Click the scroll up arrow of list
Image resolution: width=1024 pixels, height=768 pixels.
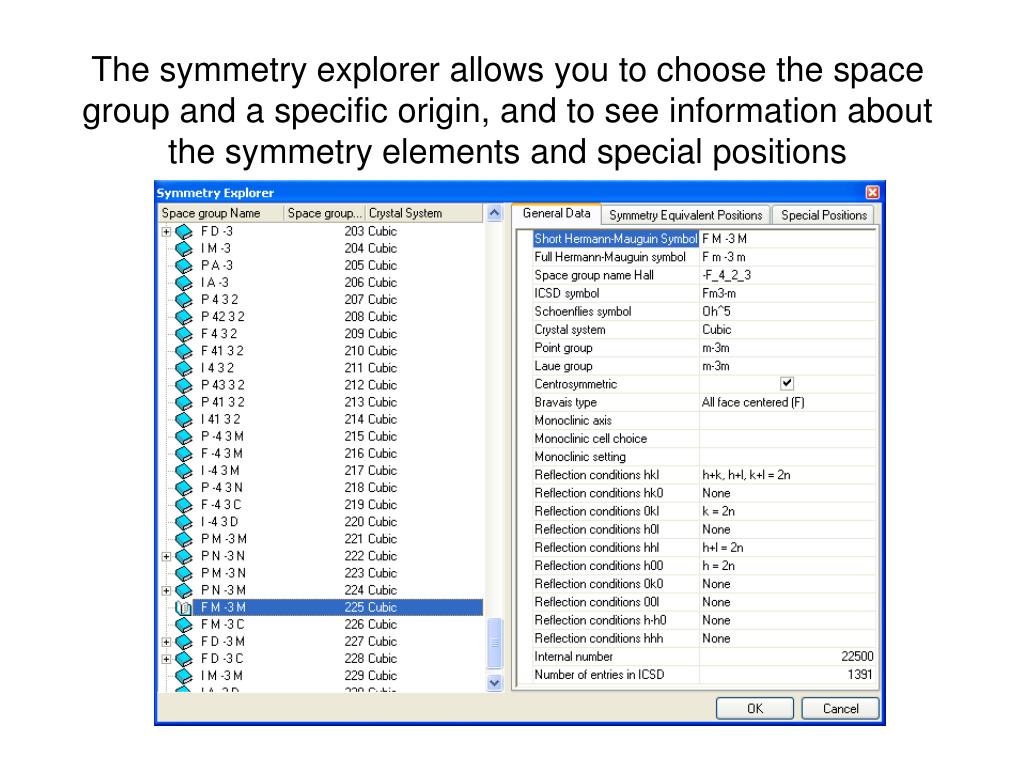(494, 213)
